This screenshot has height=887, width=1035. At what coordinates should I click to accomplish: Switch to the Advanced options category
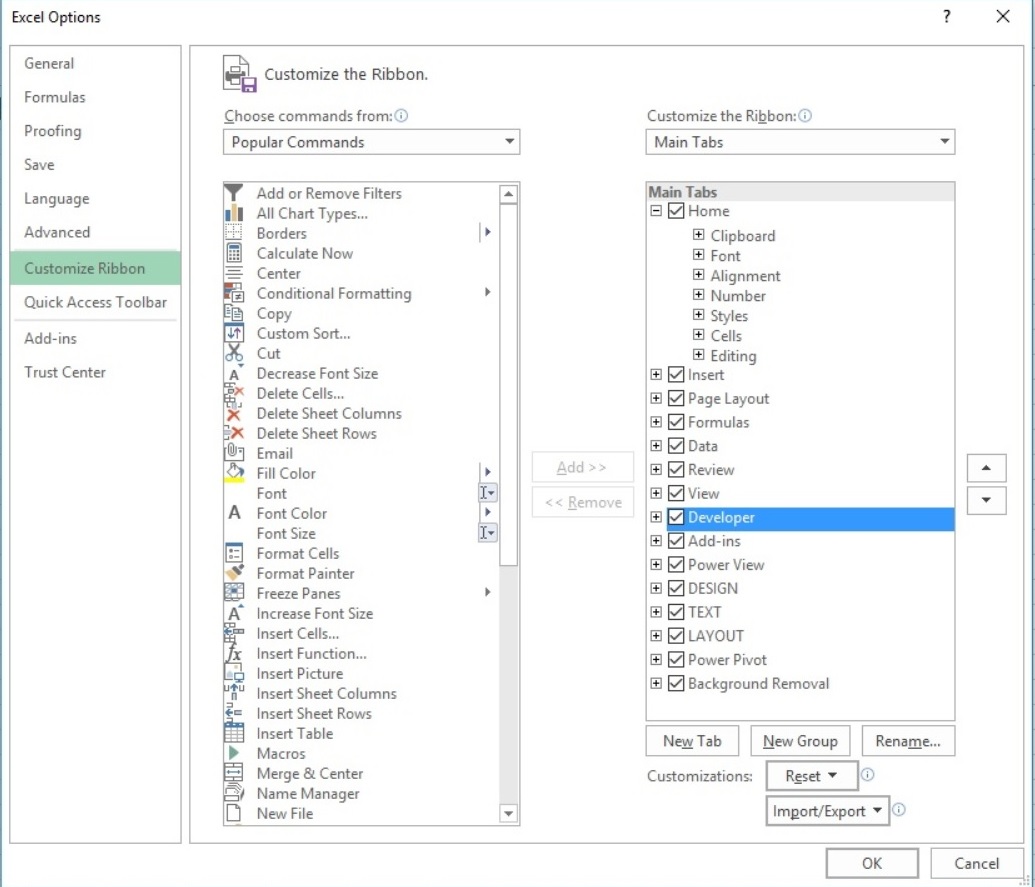click(x=95, y=232)
